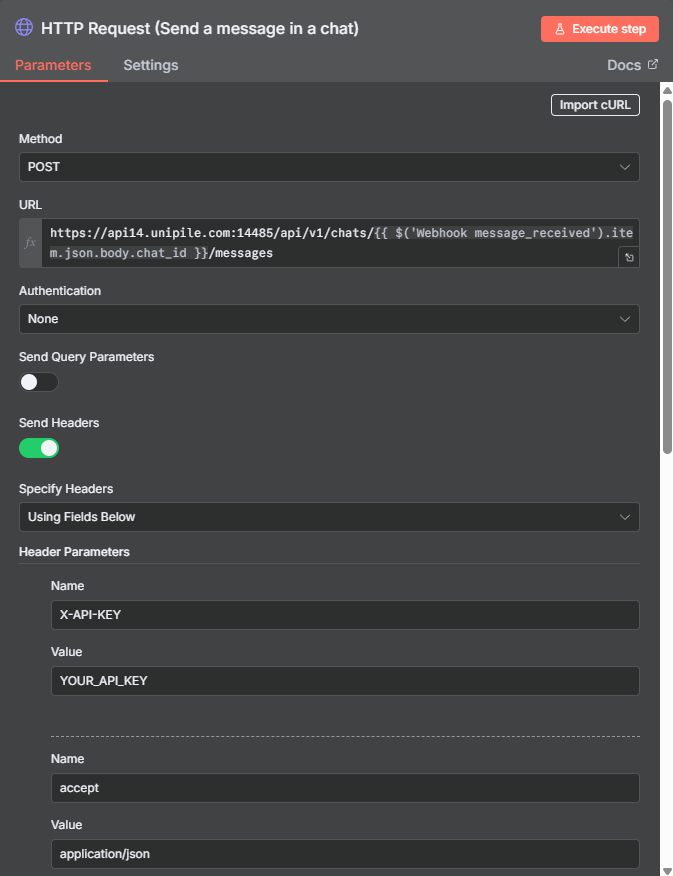The image size is (673, 876).
Task: Open the URL expression editor expand icon
Action: click(x=629, y=258)
